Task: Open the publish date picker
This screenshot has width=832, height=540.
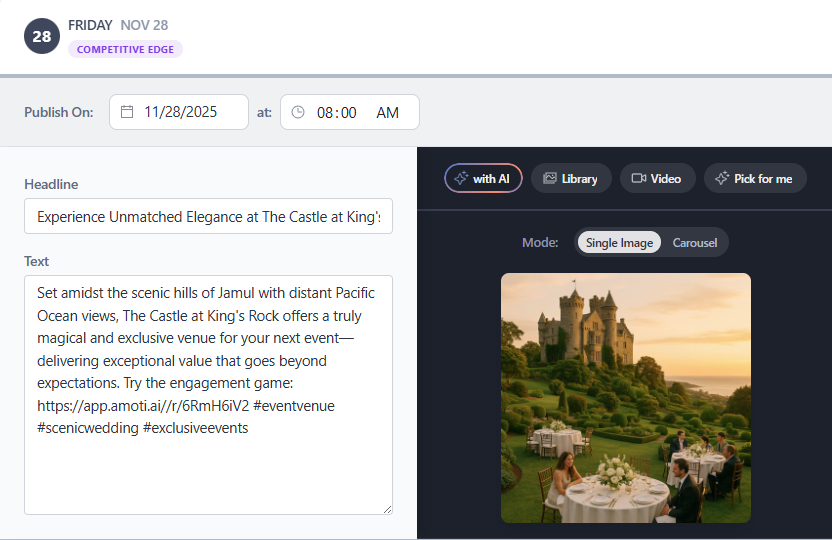Action: (x=180, y=112)
